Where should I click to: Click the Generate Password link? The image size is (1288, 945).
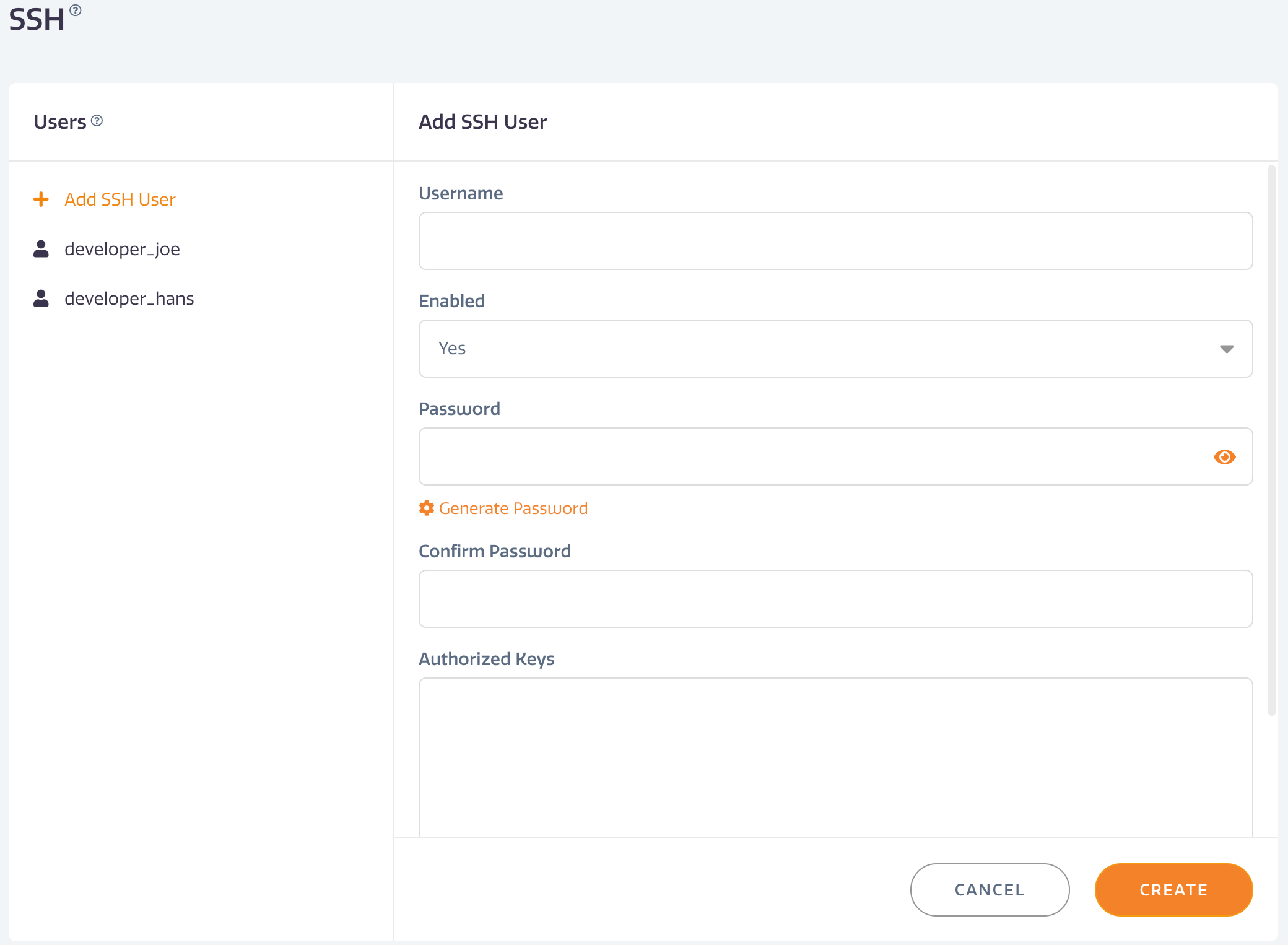(513, 508)
